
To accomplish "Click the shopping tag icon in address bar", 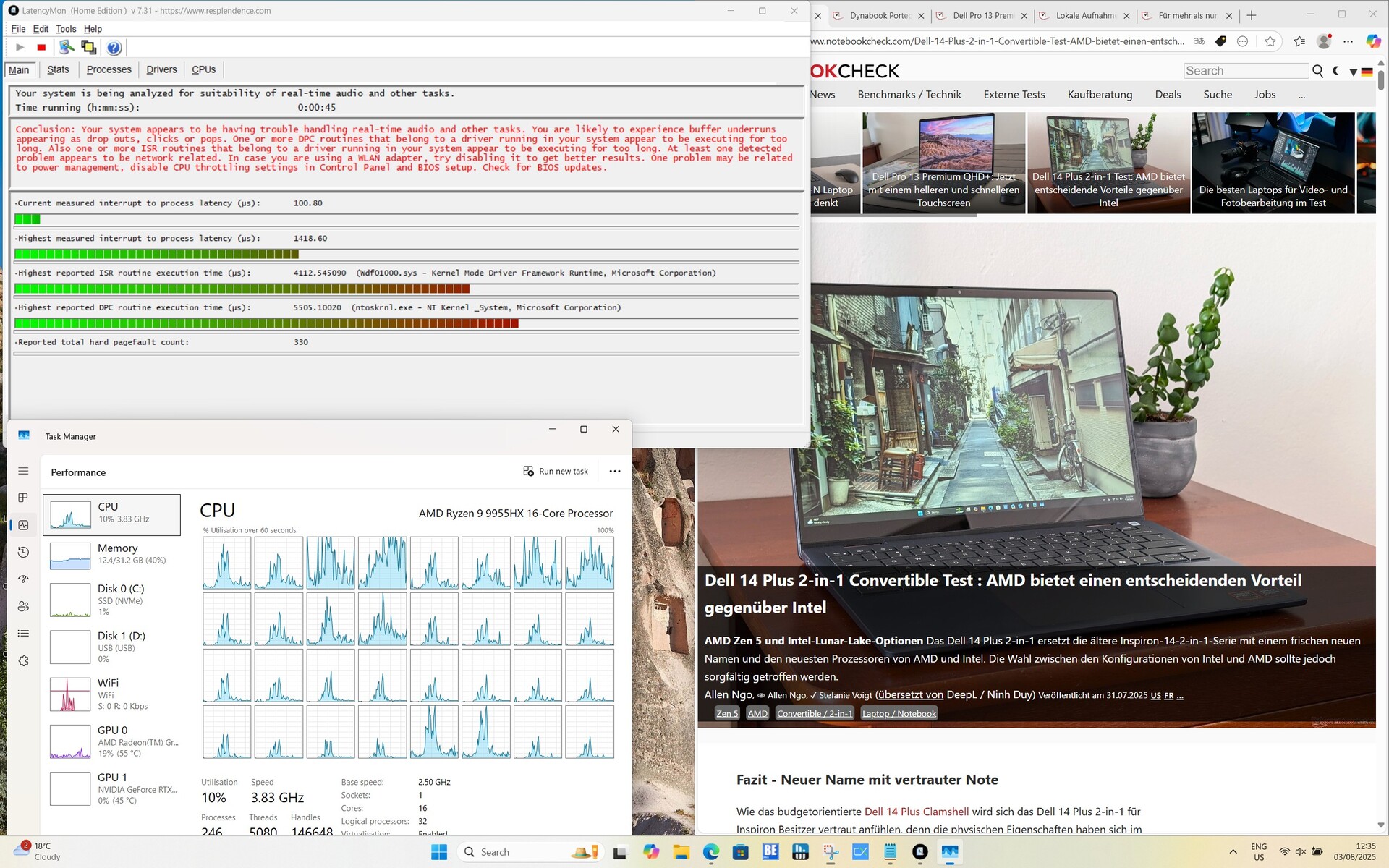I will click(x=1220, y=41).
